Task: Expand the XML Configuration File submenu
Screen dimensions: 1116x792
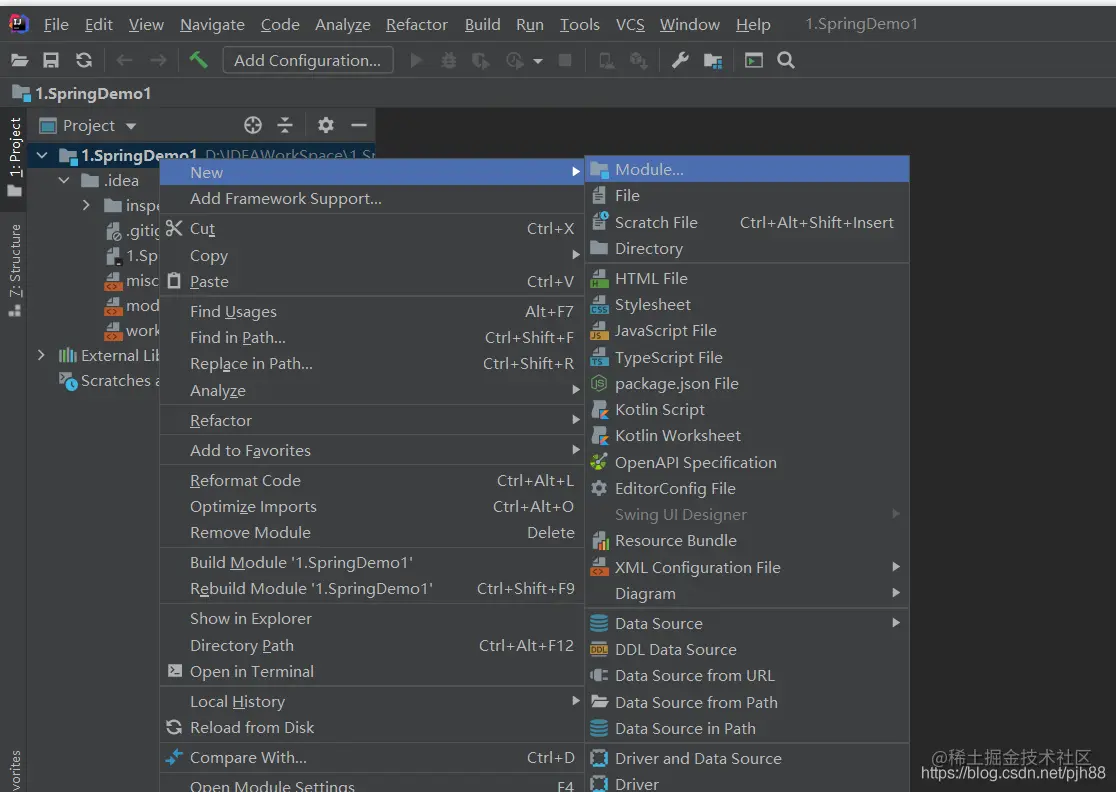Action: [747, 567]
